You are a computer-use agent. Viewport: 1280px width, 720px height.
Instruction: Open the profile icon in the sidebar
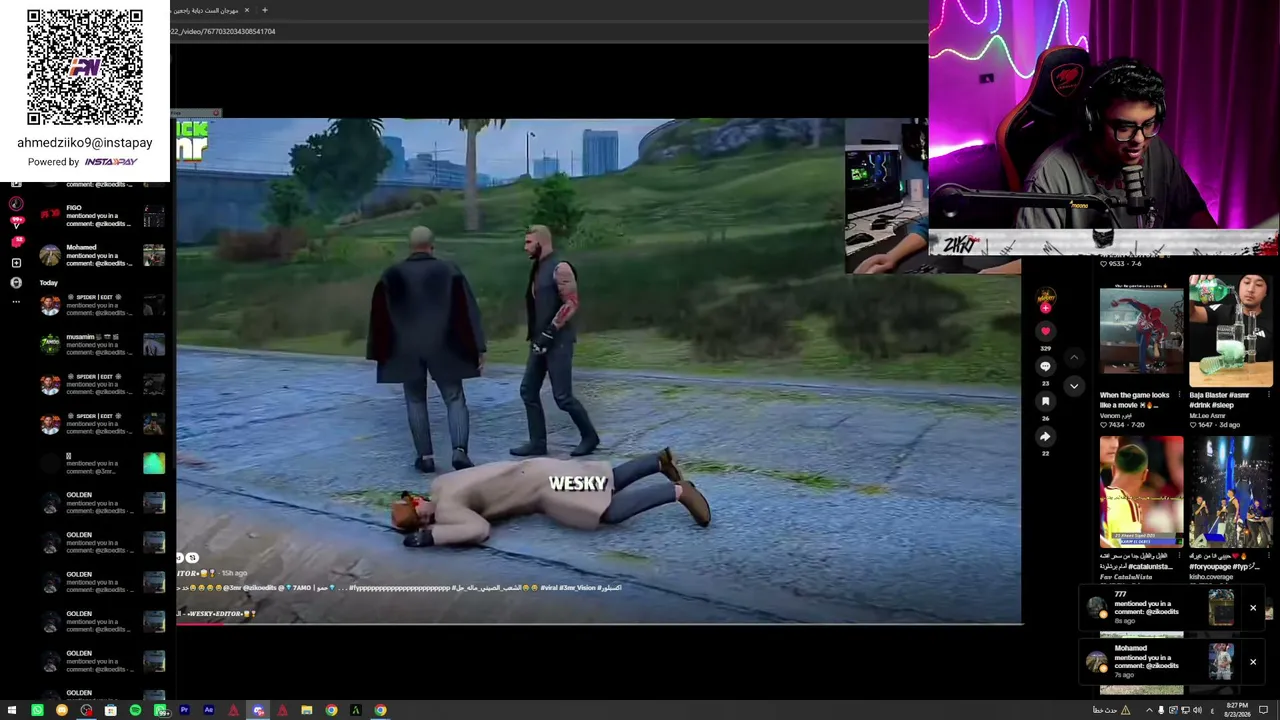pos(15,283)
